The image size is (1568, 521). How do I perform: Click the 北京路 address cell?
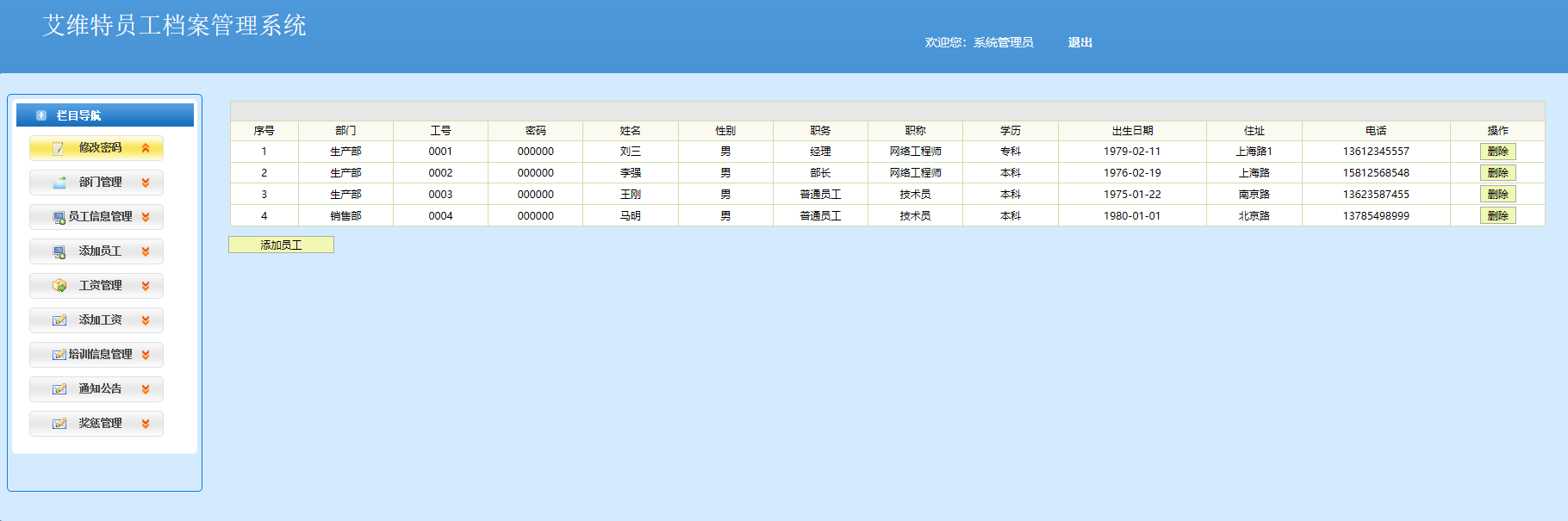(1254, 216)
